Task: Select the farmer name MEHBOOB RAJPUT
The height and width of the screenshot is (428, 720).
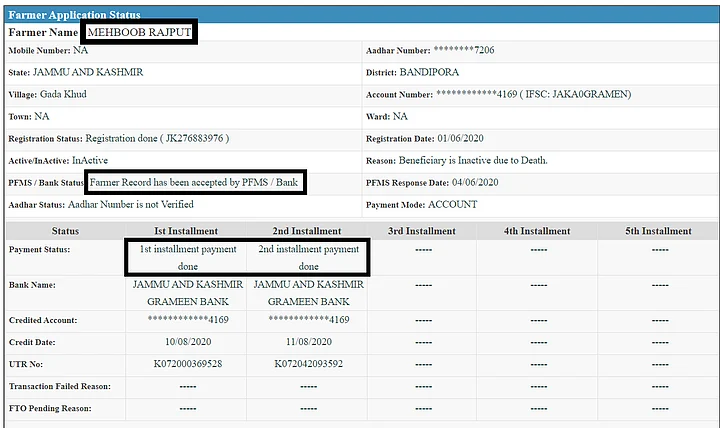Action: 138,32
